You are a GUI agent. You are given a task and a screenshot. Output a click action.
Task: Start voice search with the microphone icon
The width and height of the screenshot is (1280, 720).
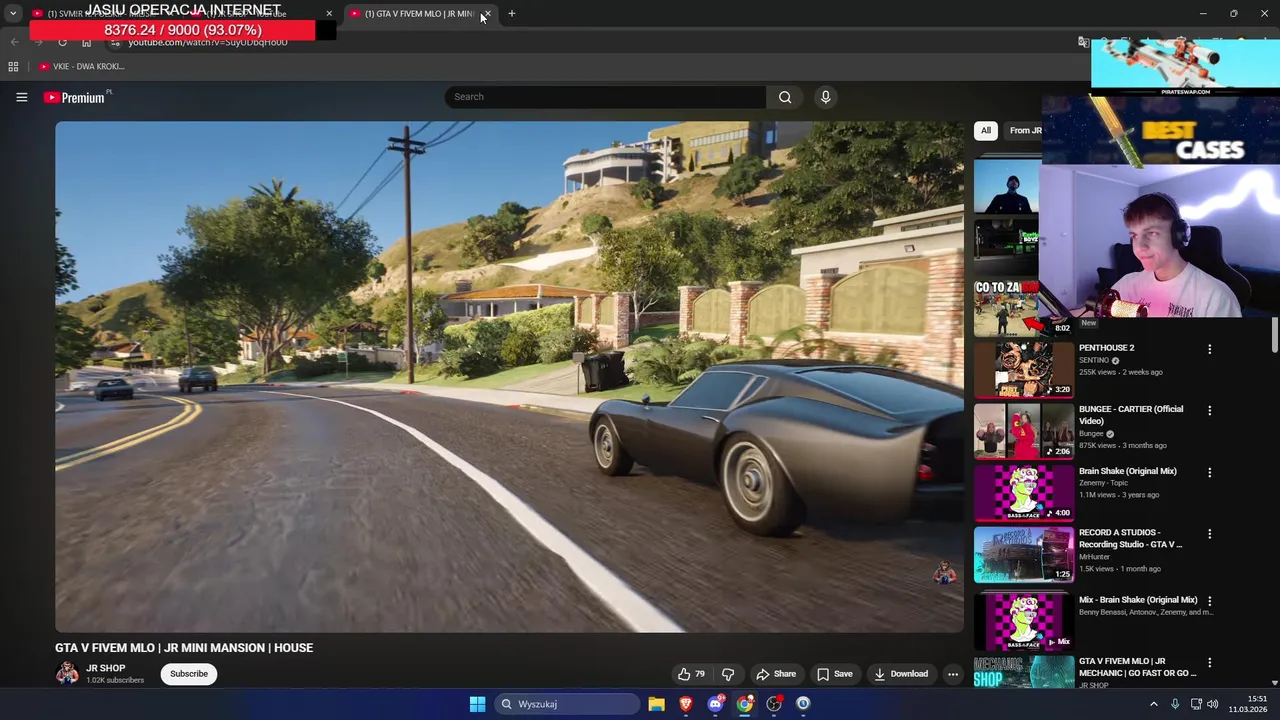(x=825, y=97)
